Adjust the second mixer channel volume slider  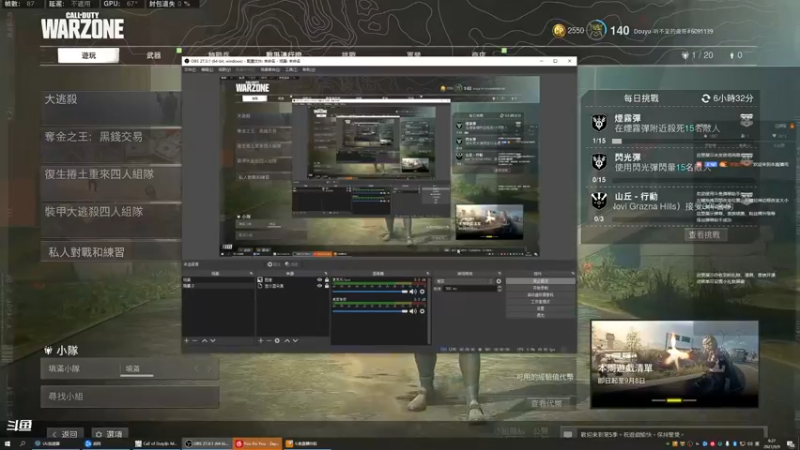point(370,311)
